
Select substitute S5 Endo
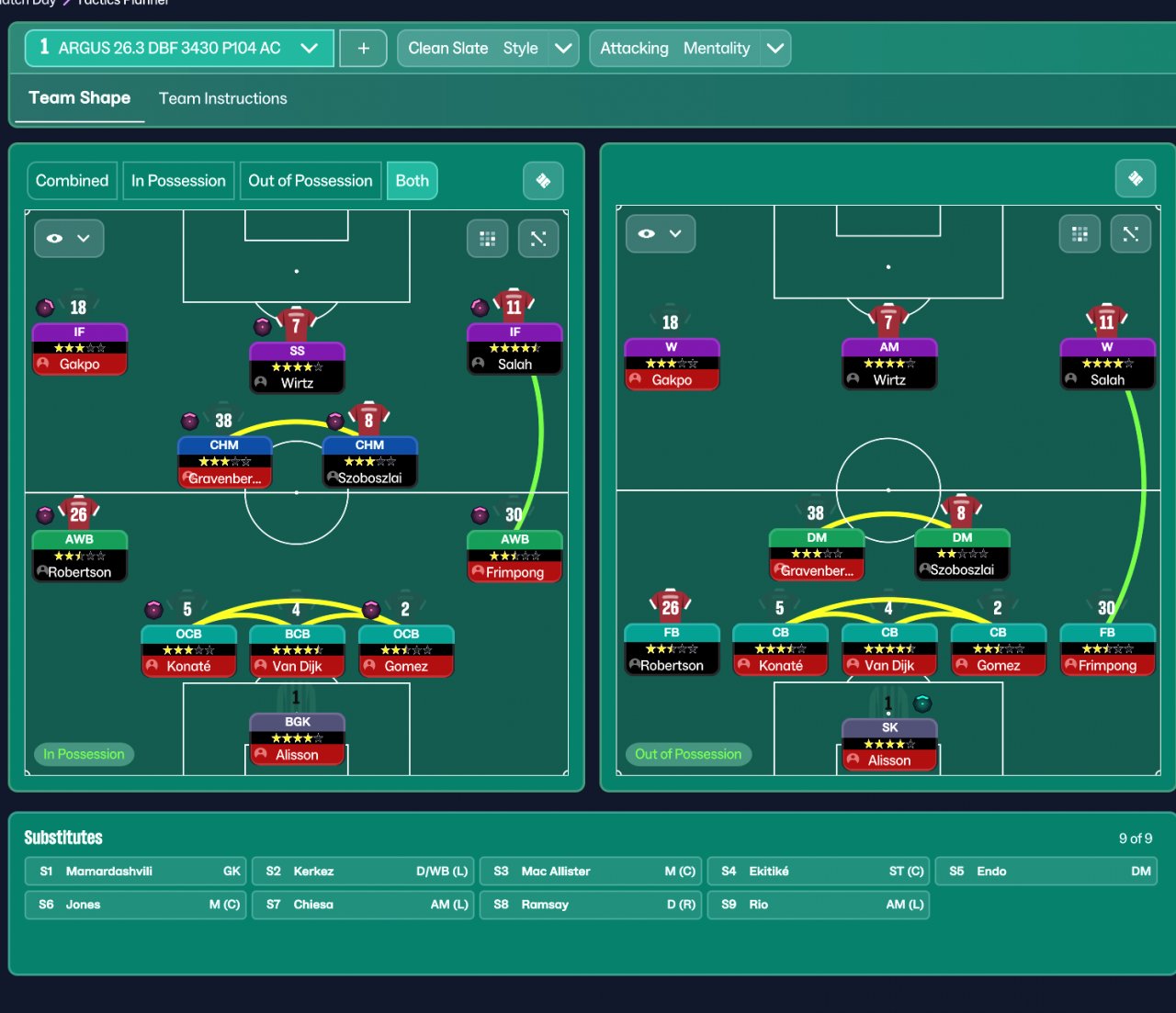coord(1046,872)
